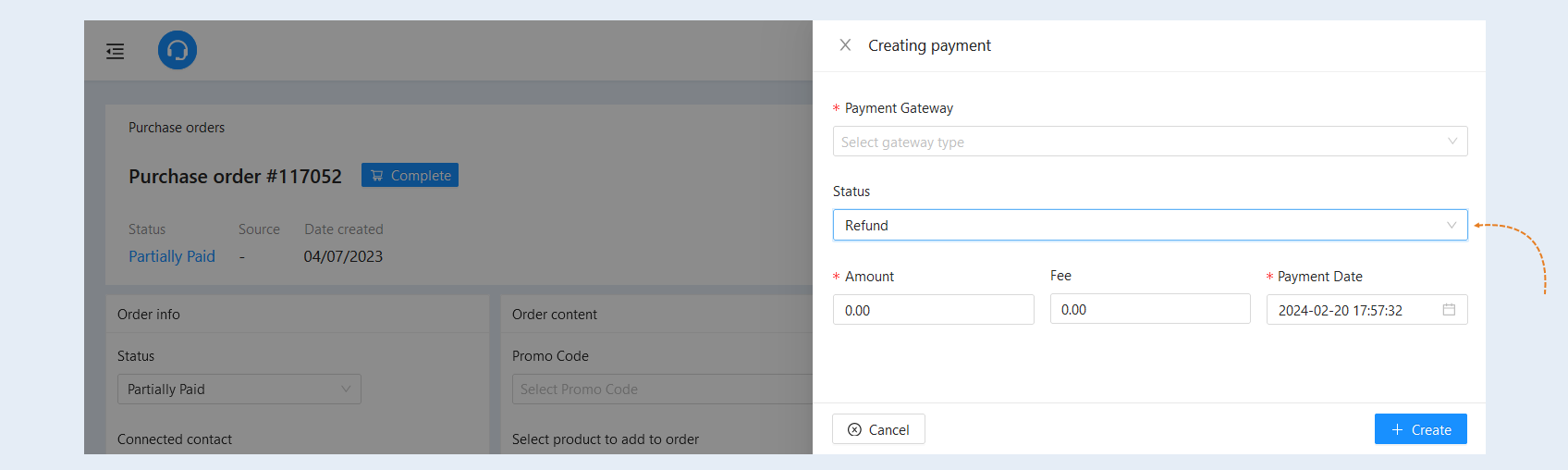
Task: Expand the Refund status dropdown arrow
Action: (x=1452, y=226)
